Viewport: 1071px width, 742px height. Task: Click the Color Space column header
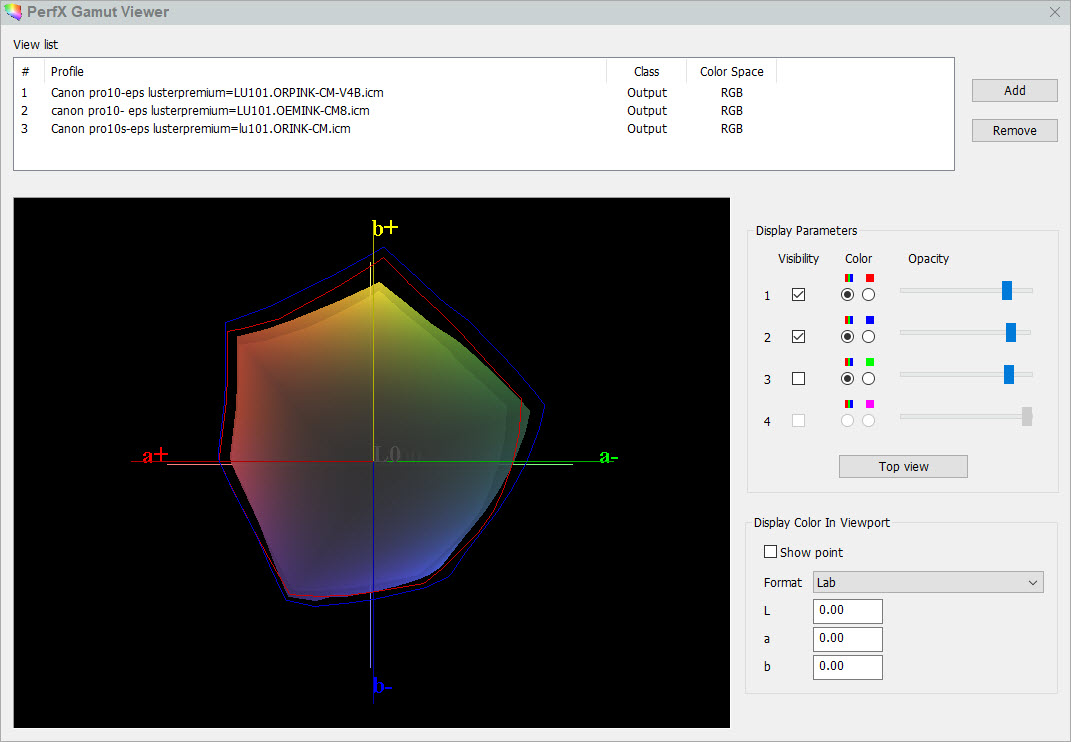(x=731, y=72)
